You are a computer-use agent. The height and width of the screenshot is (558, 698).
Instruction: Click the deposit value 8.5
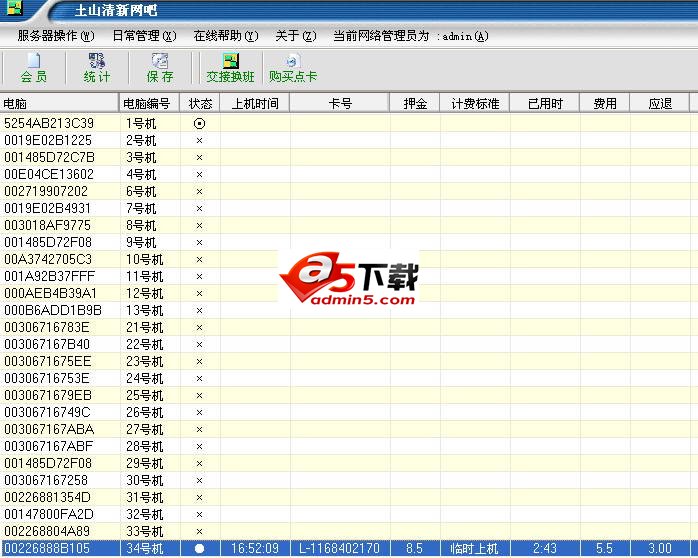click(x=414, y=548)
